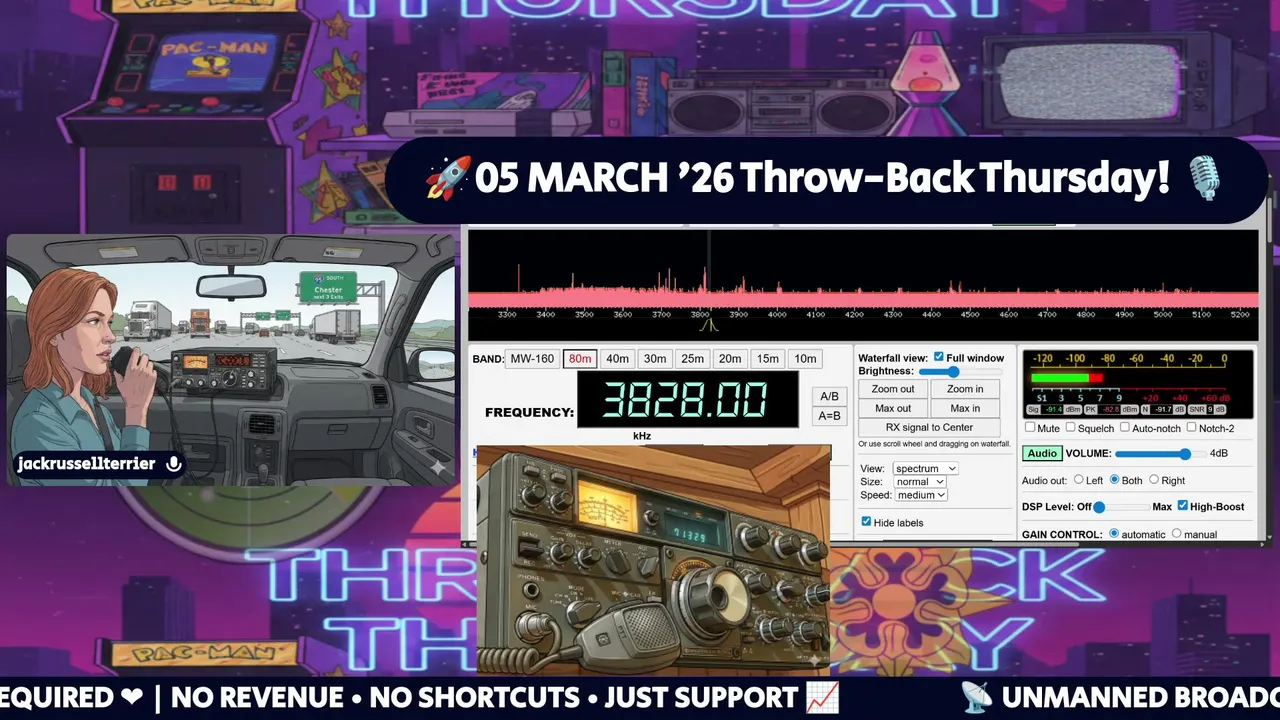The width and height of the screenshot is (1280, 720).
Task: Click the -91.4 dBm Sig readout
Action: pos(1054,410)
